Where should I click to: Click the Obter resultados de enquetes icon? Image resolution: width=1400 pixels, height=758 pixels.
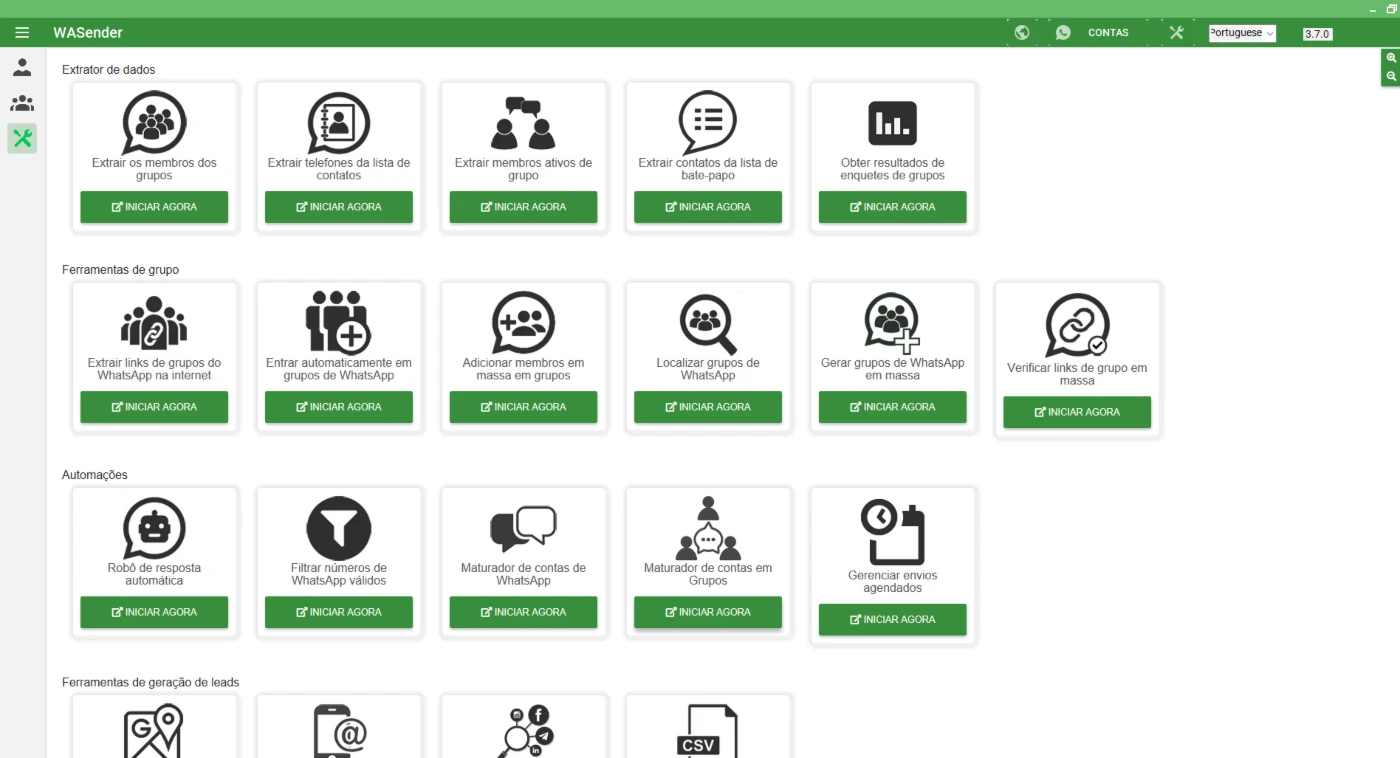point(892,123)
